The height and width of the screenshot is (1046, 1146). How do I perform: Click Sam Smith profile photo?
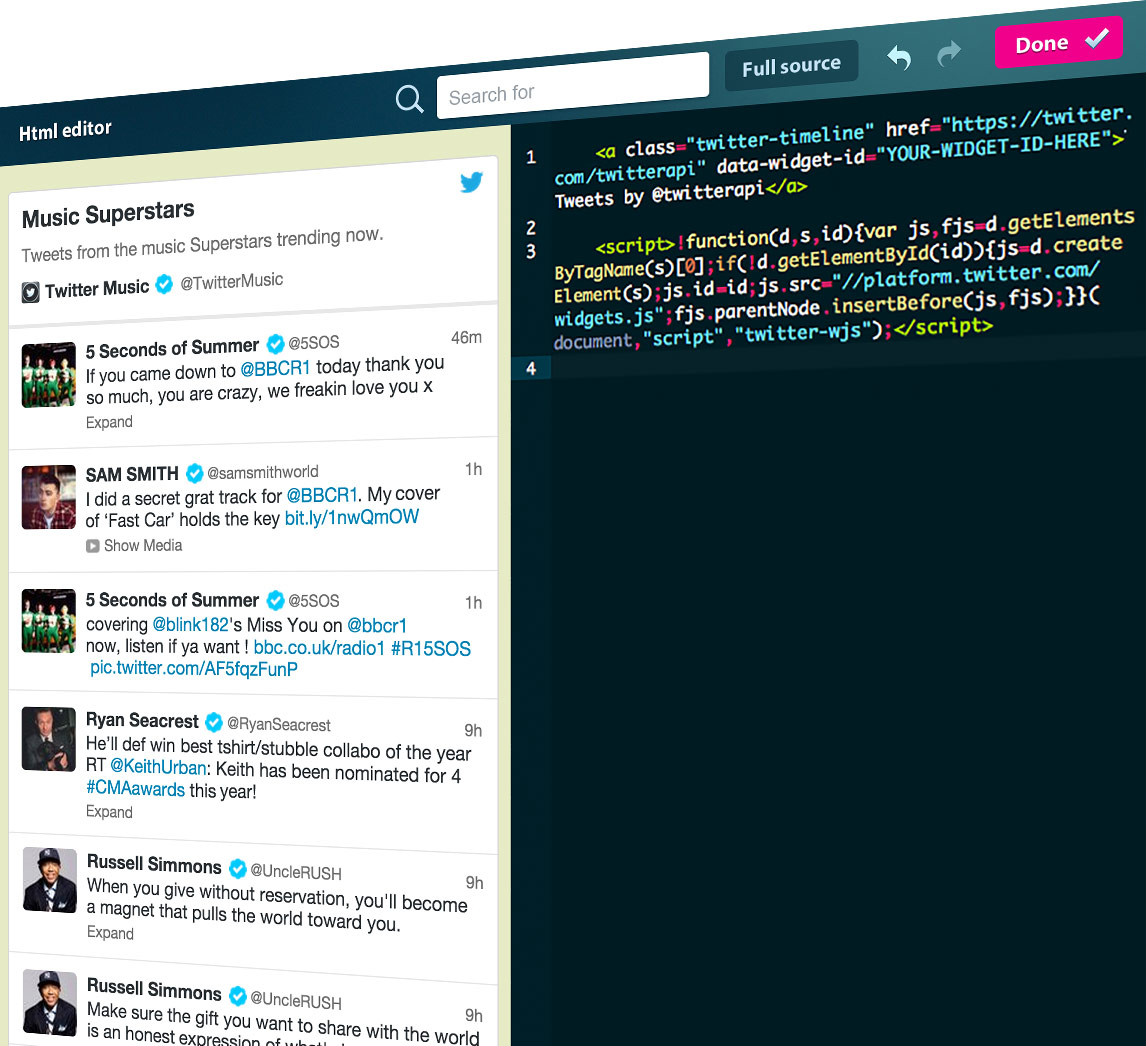(49, 497)
